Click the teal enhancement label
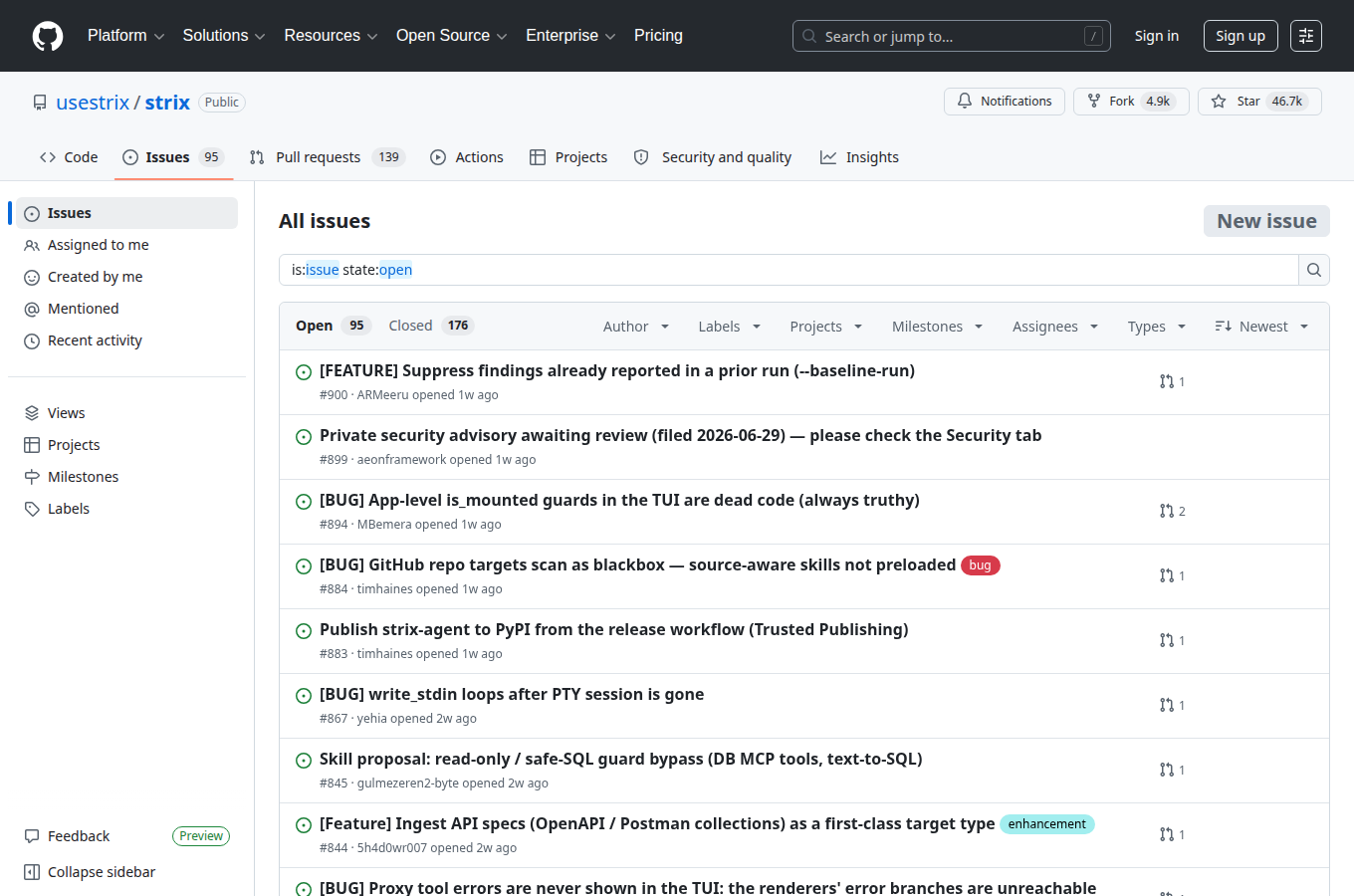The width and height of the screenshot is (1354, 896). pyautogui.click(x=1047, y=824)
